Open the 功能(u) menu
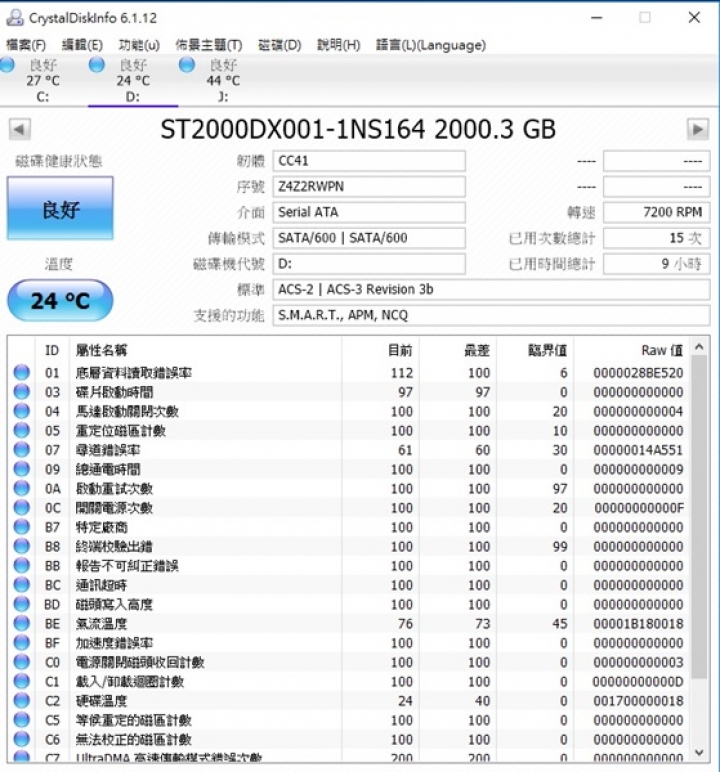The image size is (720, 772). (x=139, y=45)
